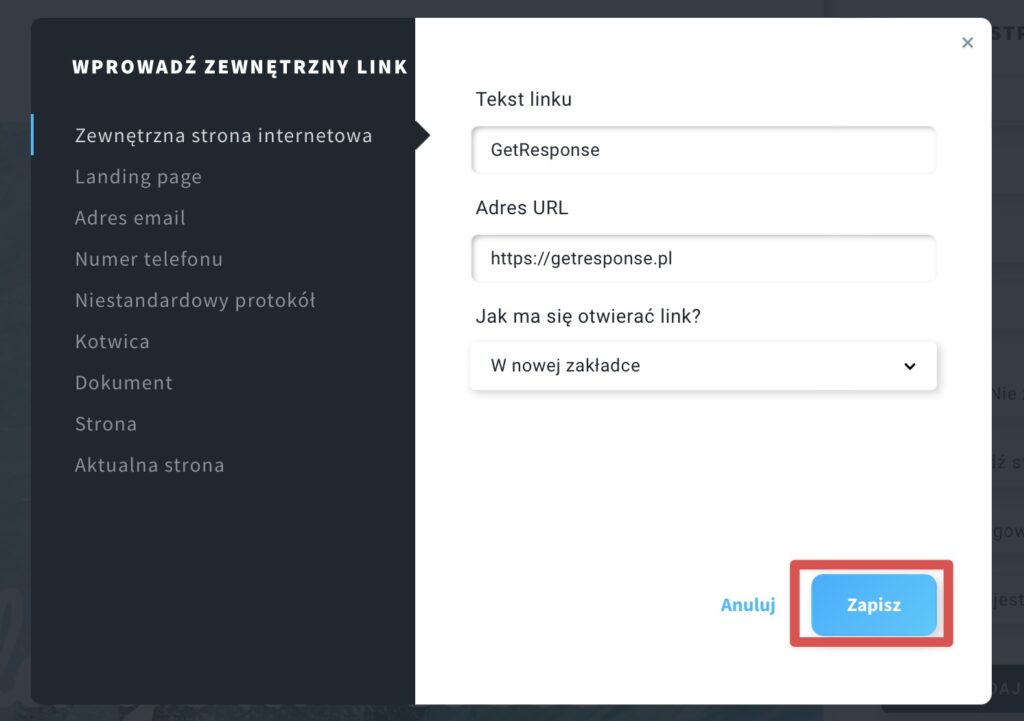
Task: Click the 'Jak ma się otwierać link?' label
Action: (x=588, y=317)
